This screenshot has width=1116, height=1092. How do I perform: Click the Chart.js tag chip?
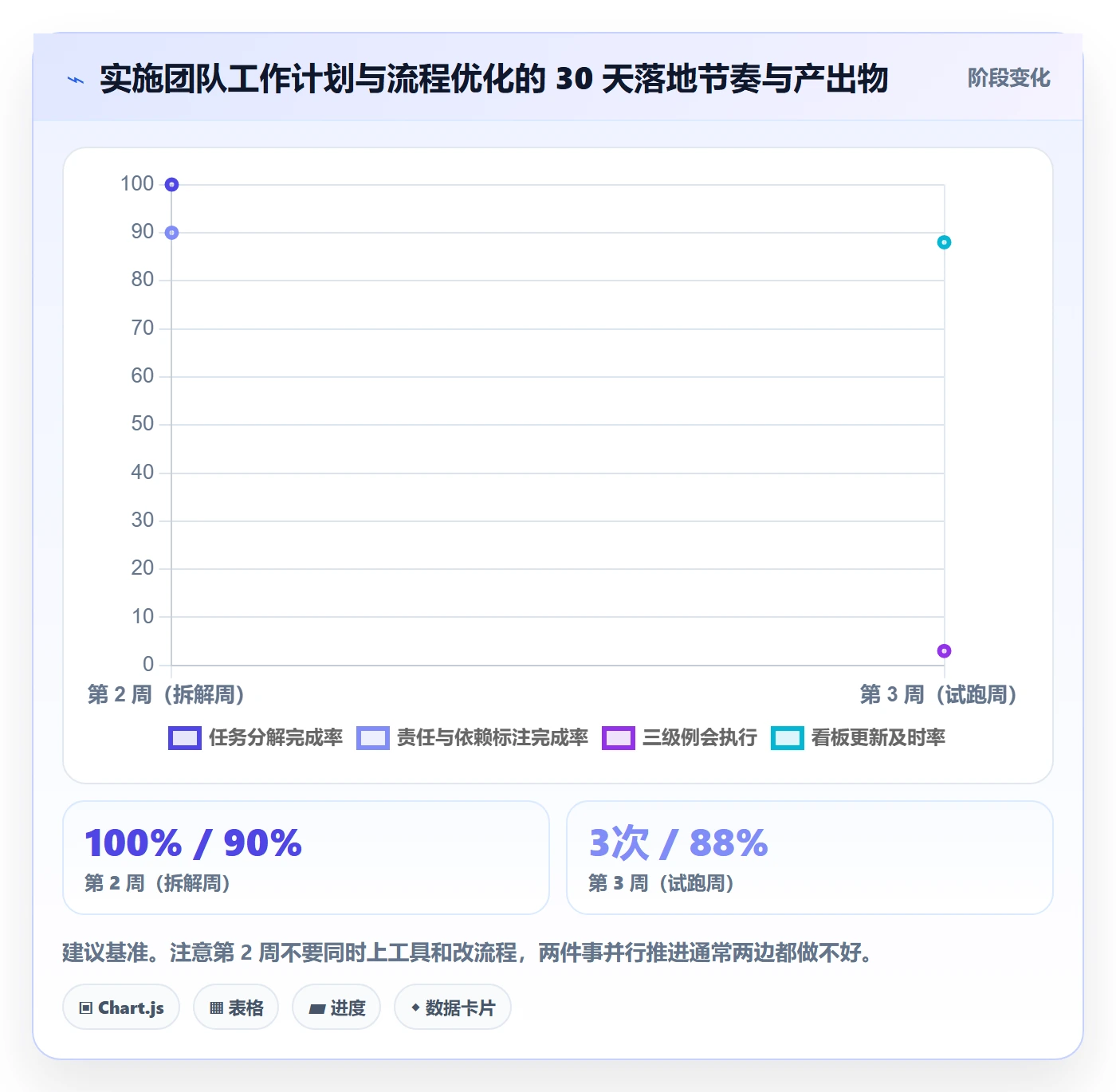pos(121,1008)
